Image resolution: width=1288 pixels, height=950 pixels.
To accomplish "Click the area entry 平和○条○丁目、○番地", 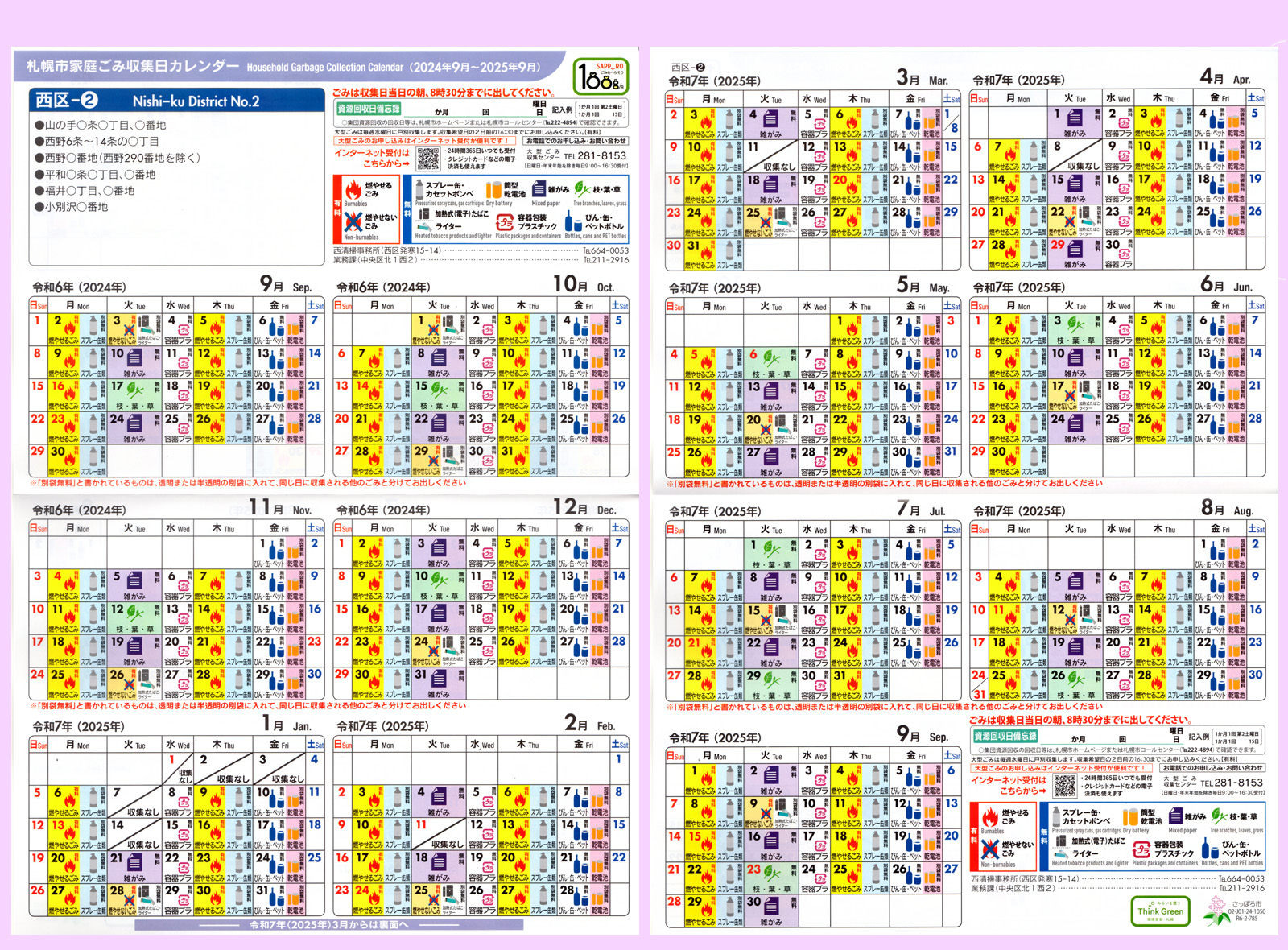I will coord(95,175).
